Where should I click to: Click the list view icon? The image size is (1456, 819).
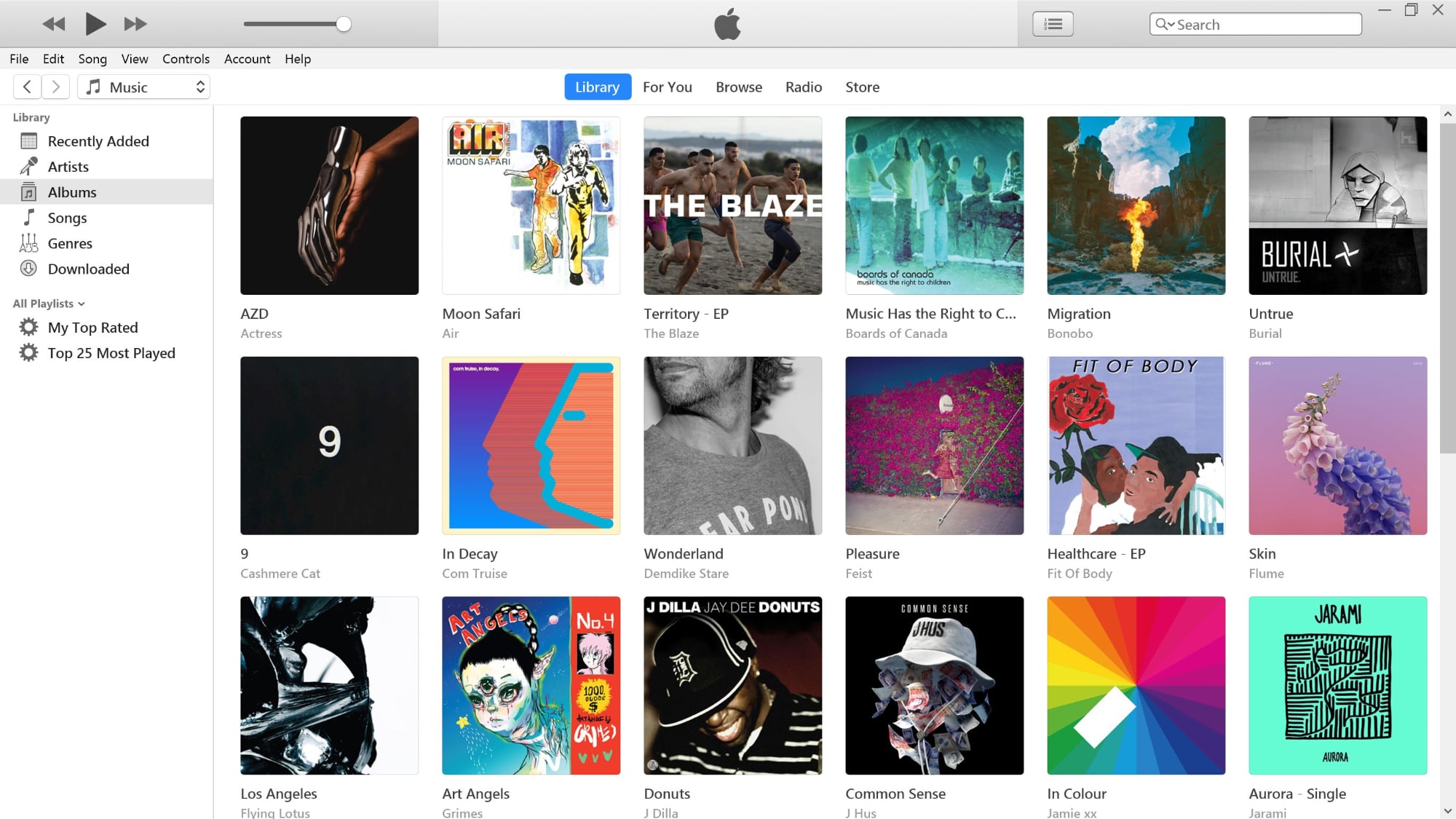click(1053, 24)
